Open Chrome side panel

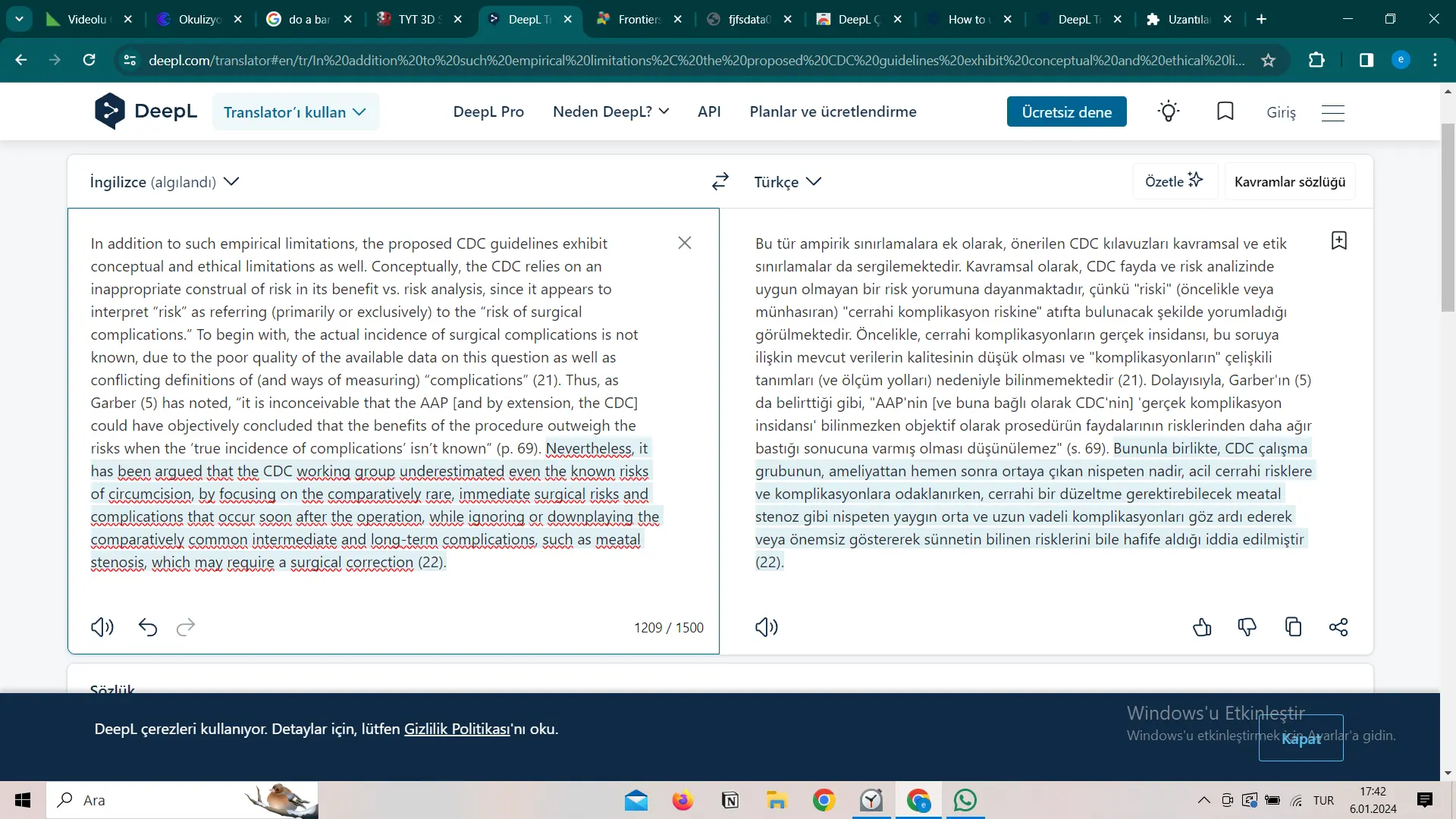click(1367, 60)
